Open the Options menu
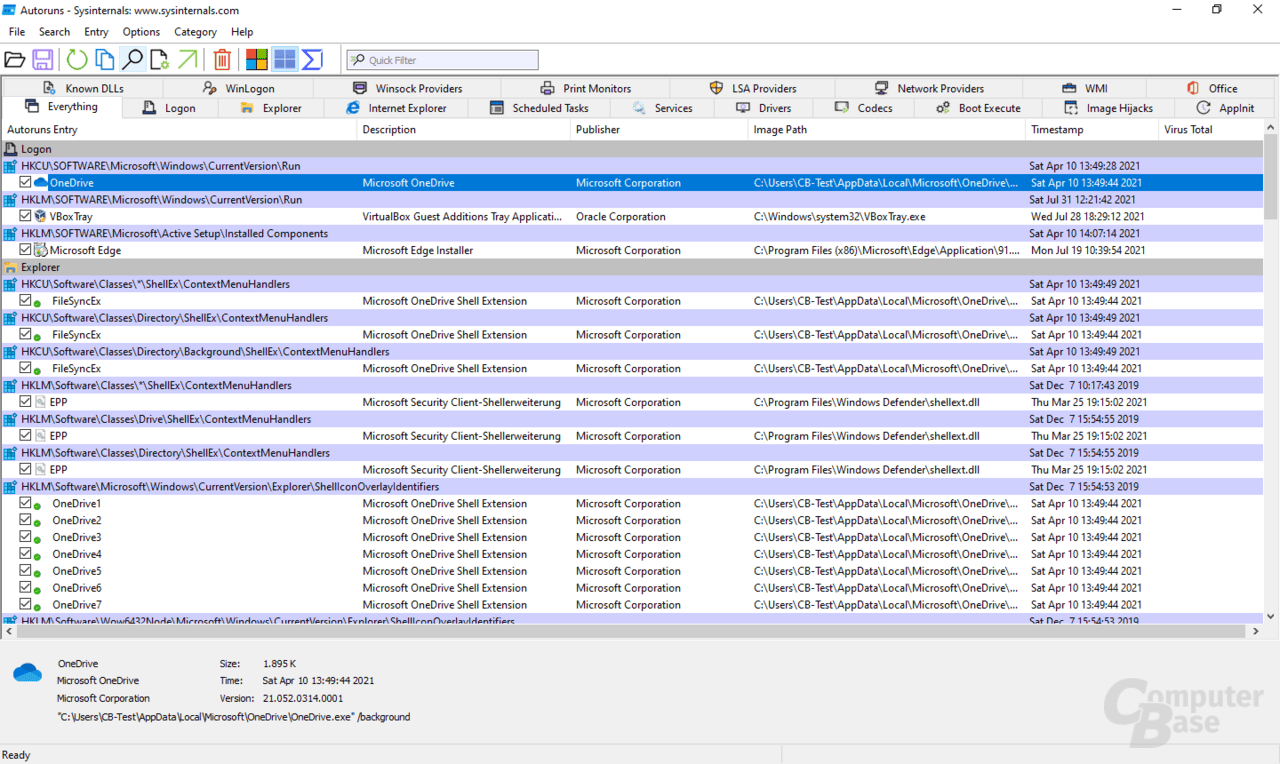This screenshot has width=1280, height=764. [x=141, y=32]
